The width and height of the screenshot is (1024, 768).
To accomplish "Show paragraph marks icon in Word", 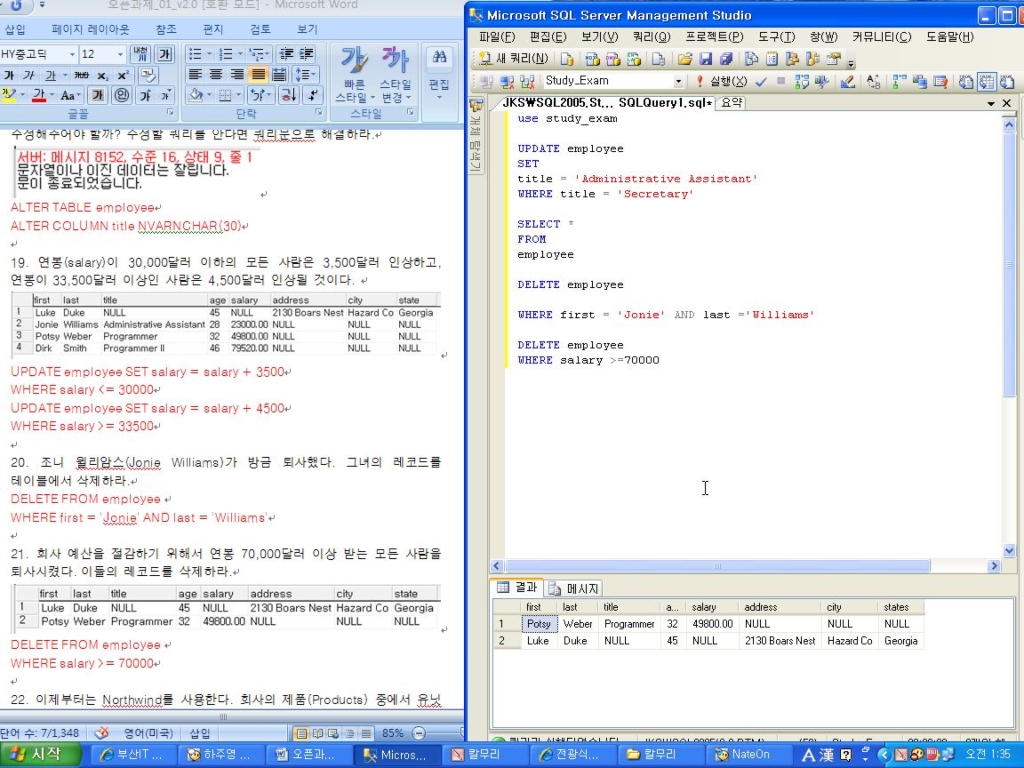I will (x=313, y=95).
